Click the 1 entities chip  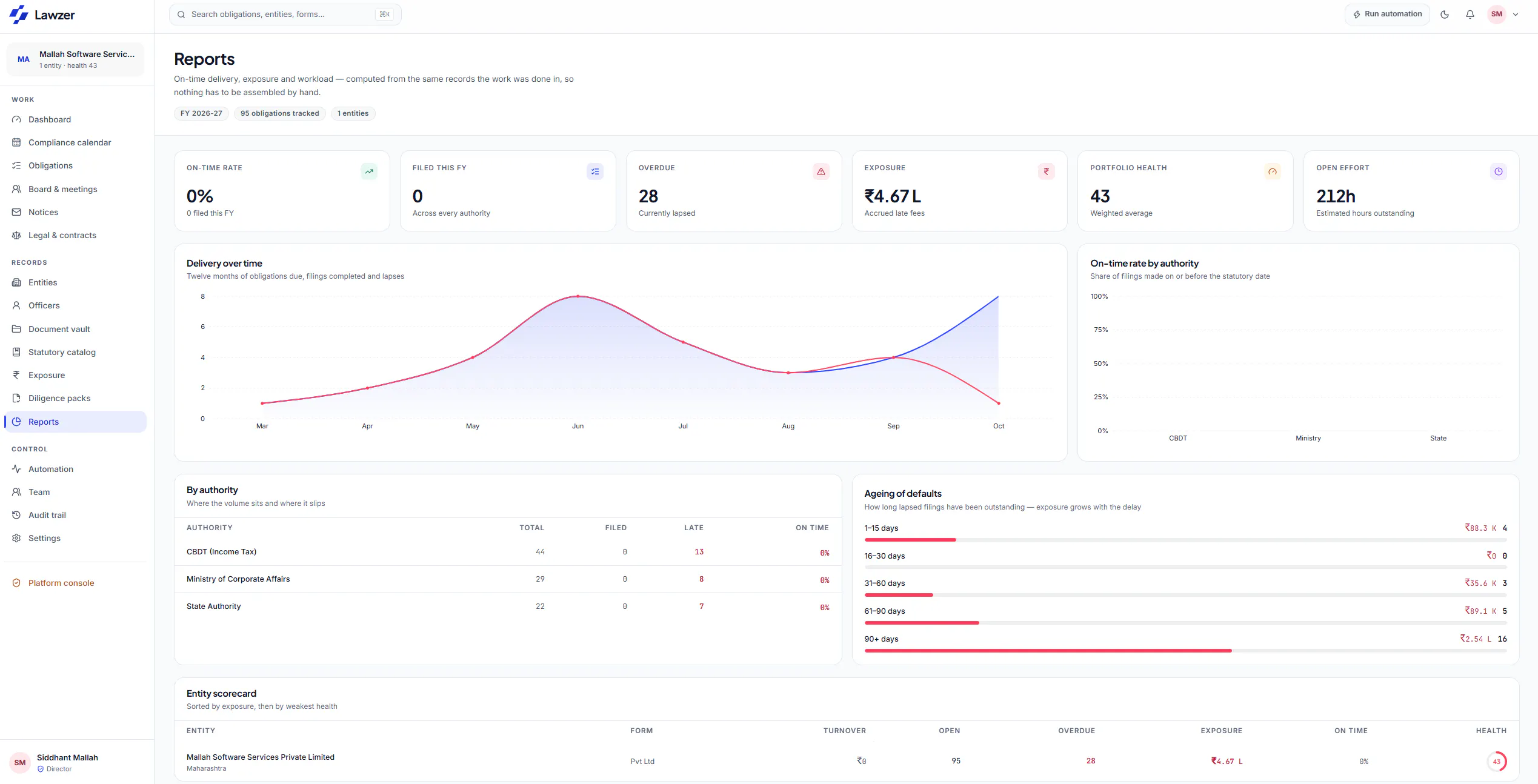click(353, 113)
